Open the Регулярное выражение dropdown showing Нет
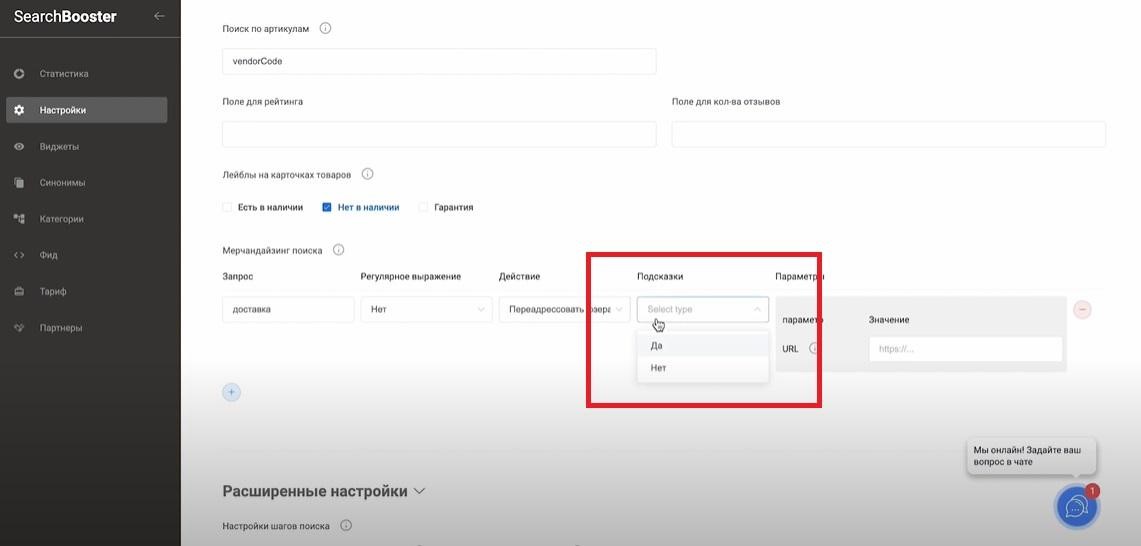The width and height of the screenshot is (1141, 546). (426, 310)
